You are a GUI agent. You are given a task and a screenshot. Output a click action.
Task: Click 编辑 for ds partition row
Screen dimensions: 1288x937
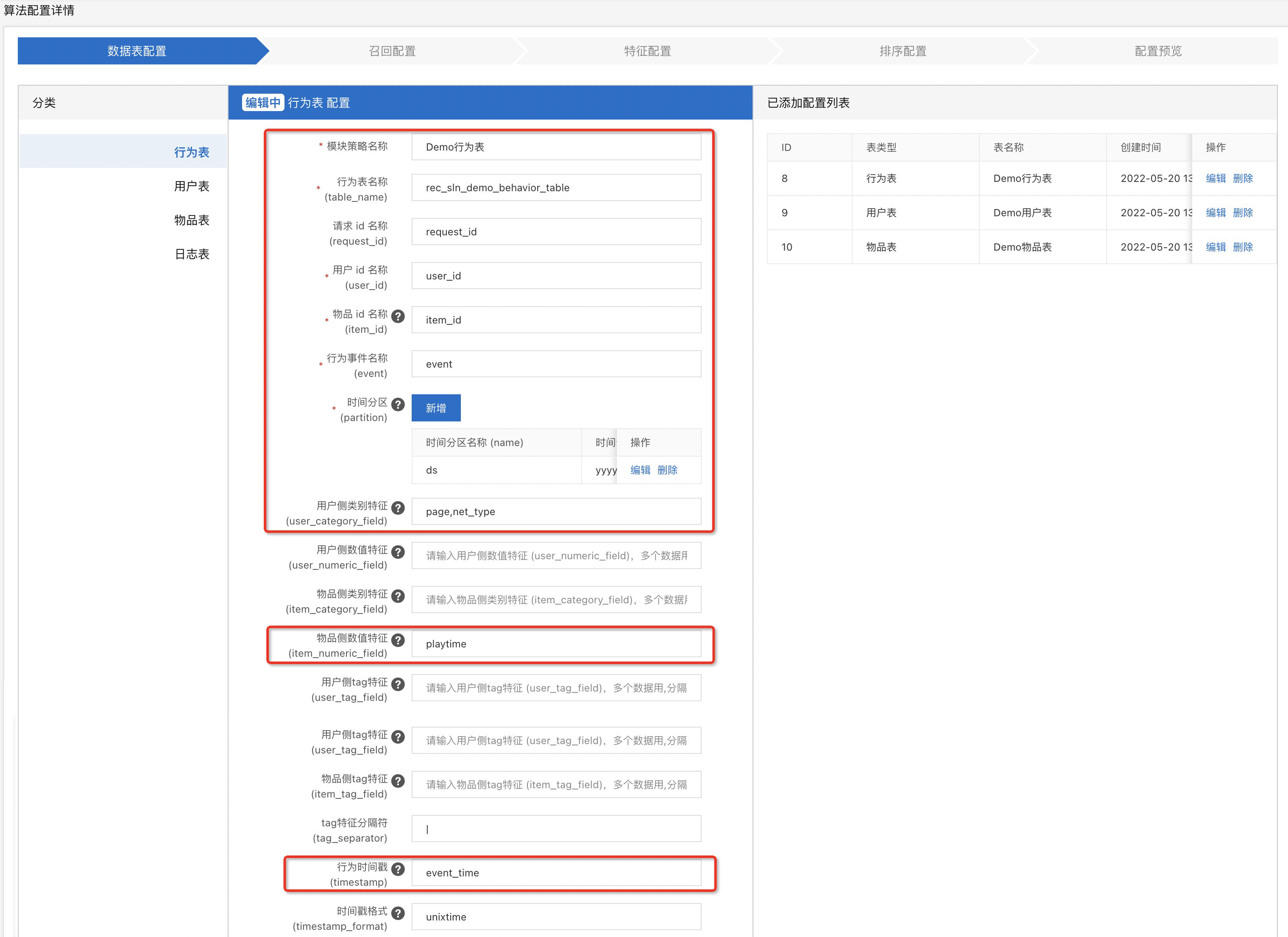click(640, 470)
